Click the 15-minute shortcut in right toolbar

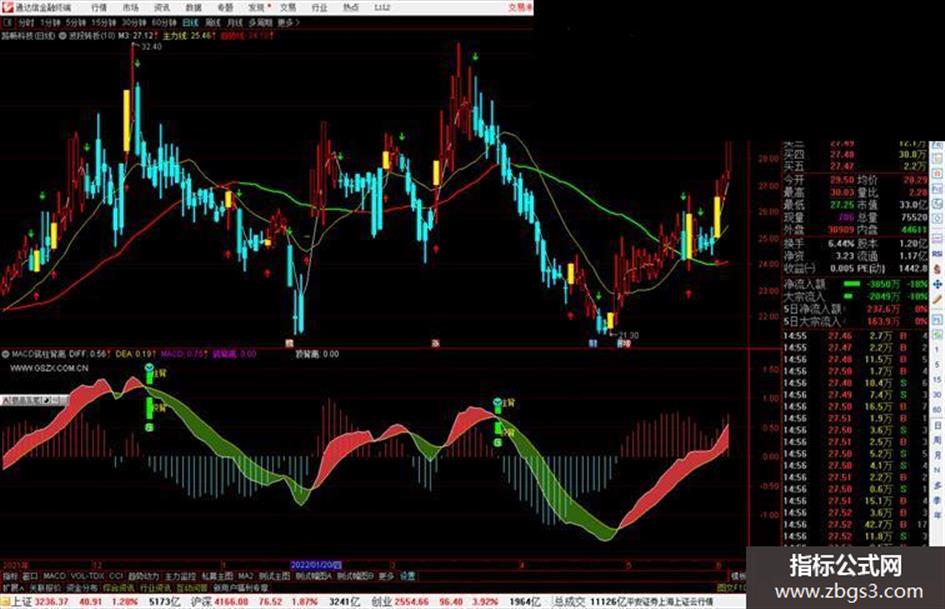937,380
